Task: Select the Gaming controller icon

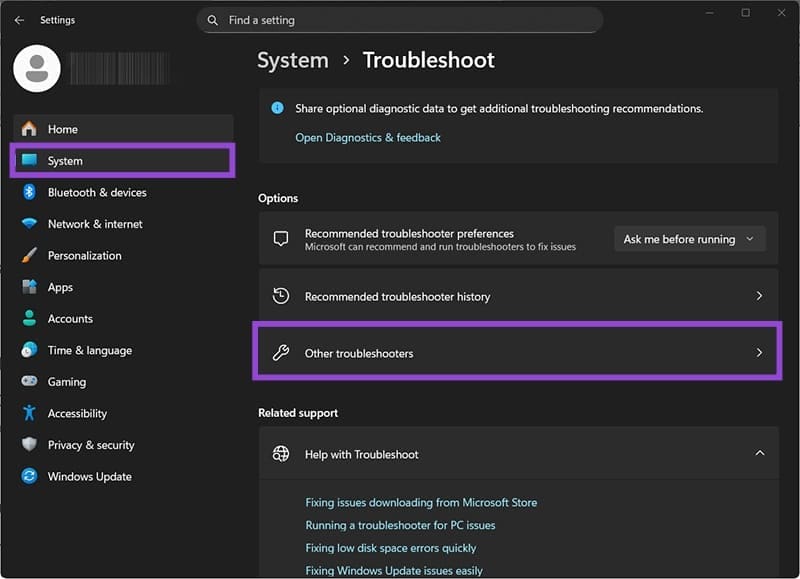Action: point(28,381)
